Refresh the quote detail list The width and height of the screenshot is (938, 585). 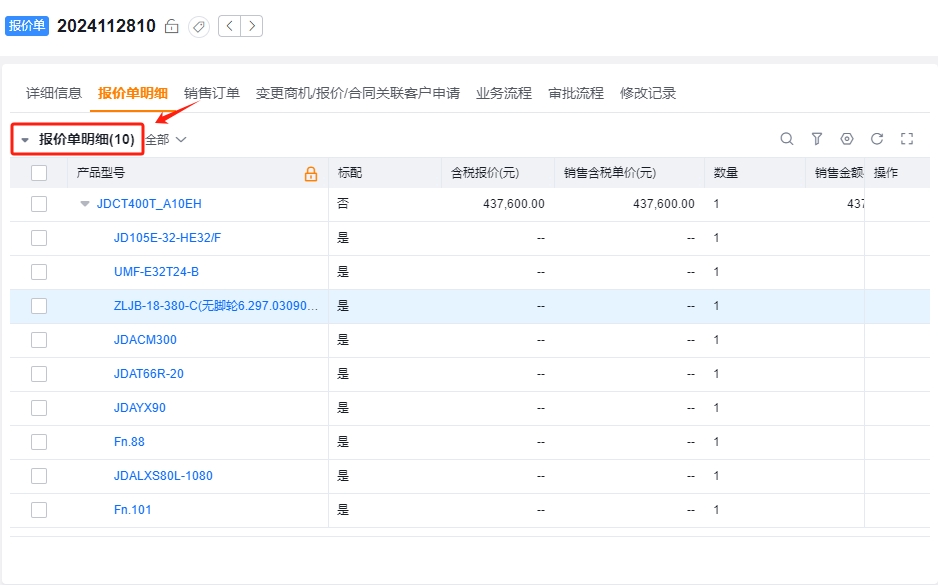pyautogui.click(x=877, y=139)
